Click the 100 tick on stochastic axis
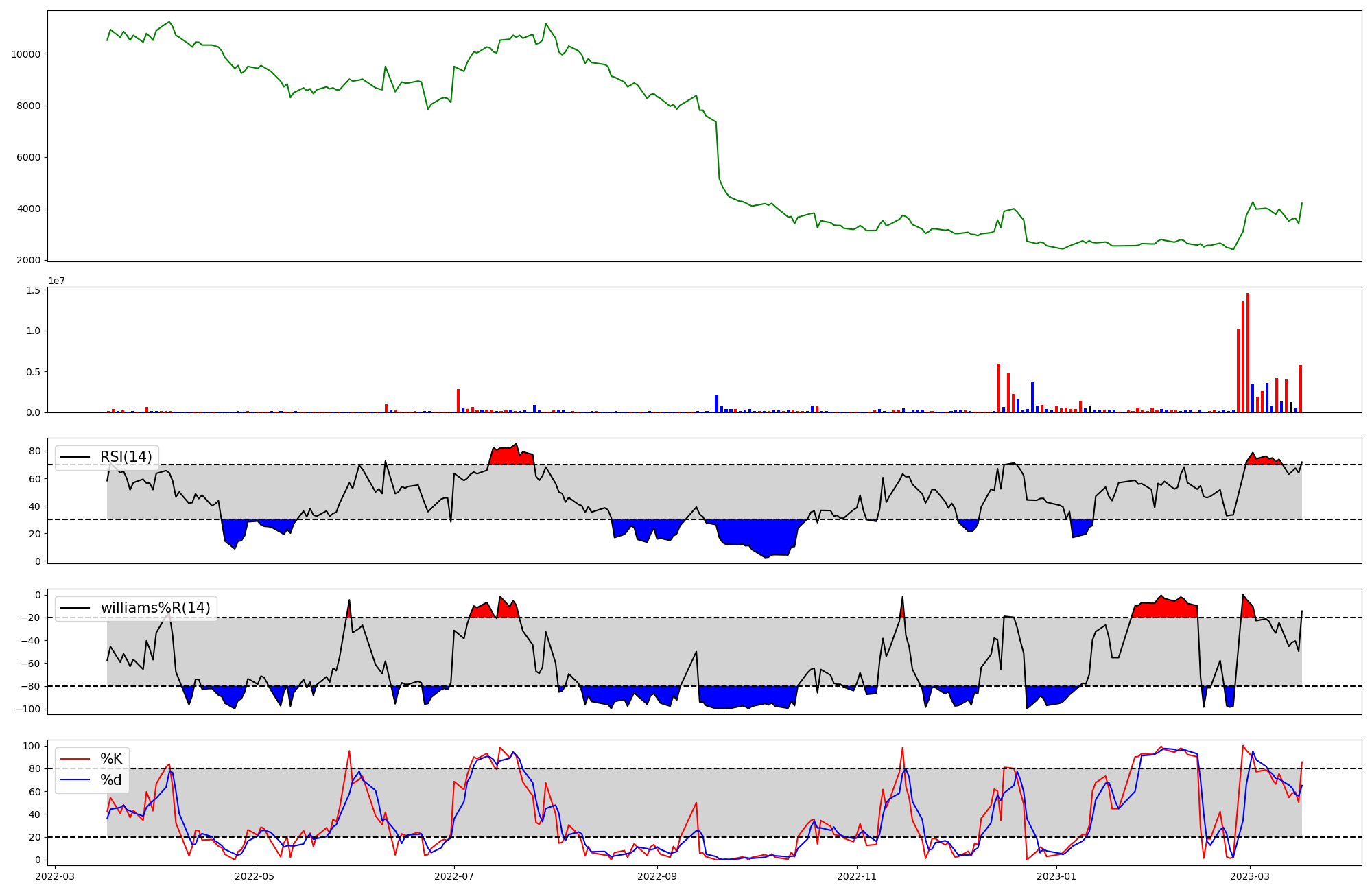This screenshot has height=892, width=1372. click(32, 746)
